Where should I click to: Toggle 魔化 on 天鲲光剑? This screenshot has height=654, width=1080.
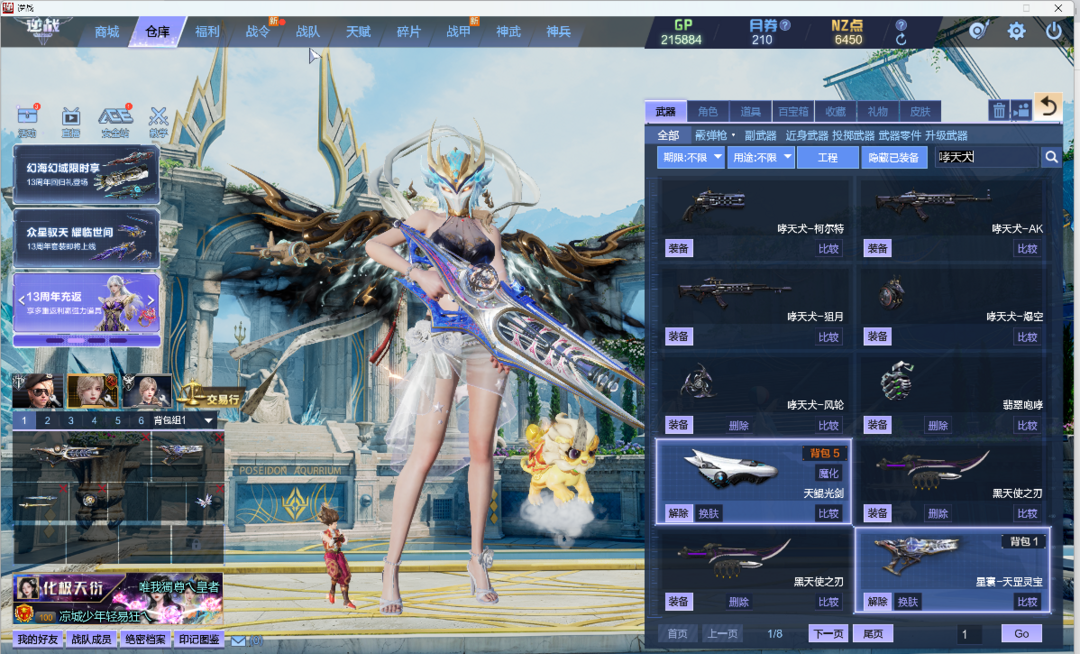(x=829, y=474)
